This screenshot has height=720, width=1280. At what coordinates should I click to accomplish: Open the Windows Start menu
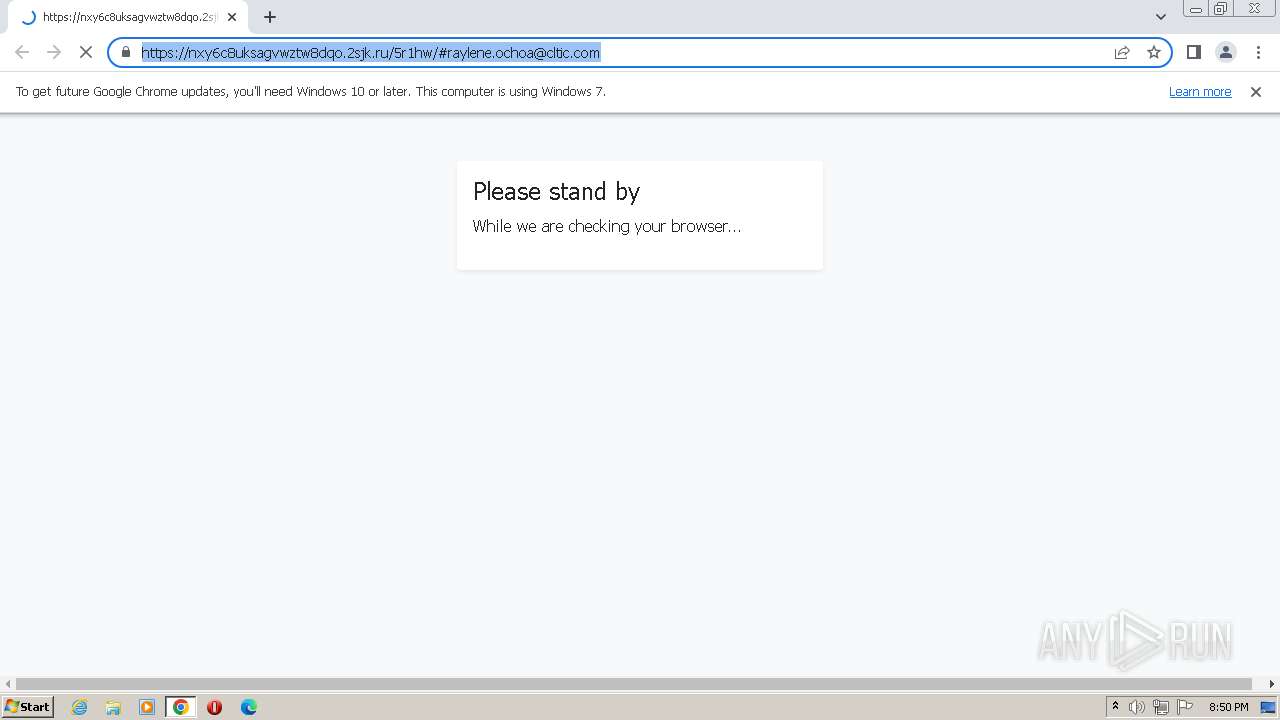click(28, 706)
